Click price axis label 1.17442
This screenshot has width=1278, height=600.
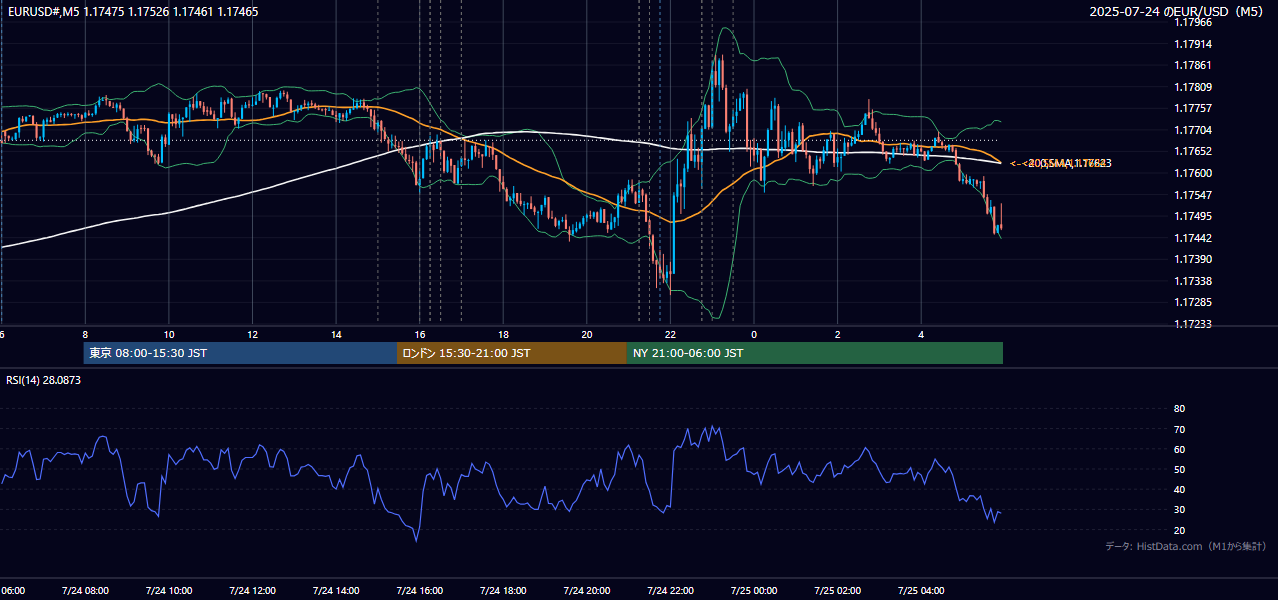pos(1192,238)
